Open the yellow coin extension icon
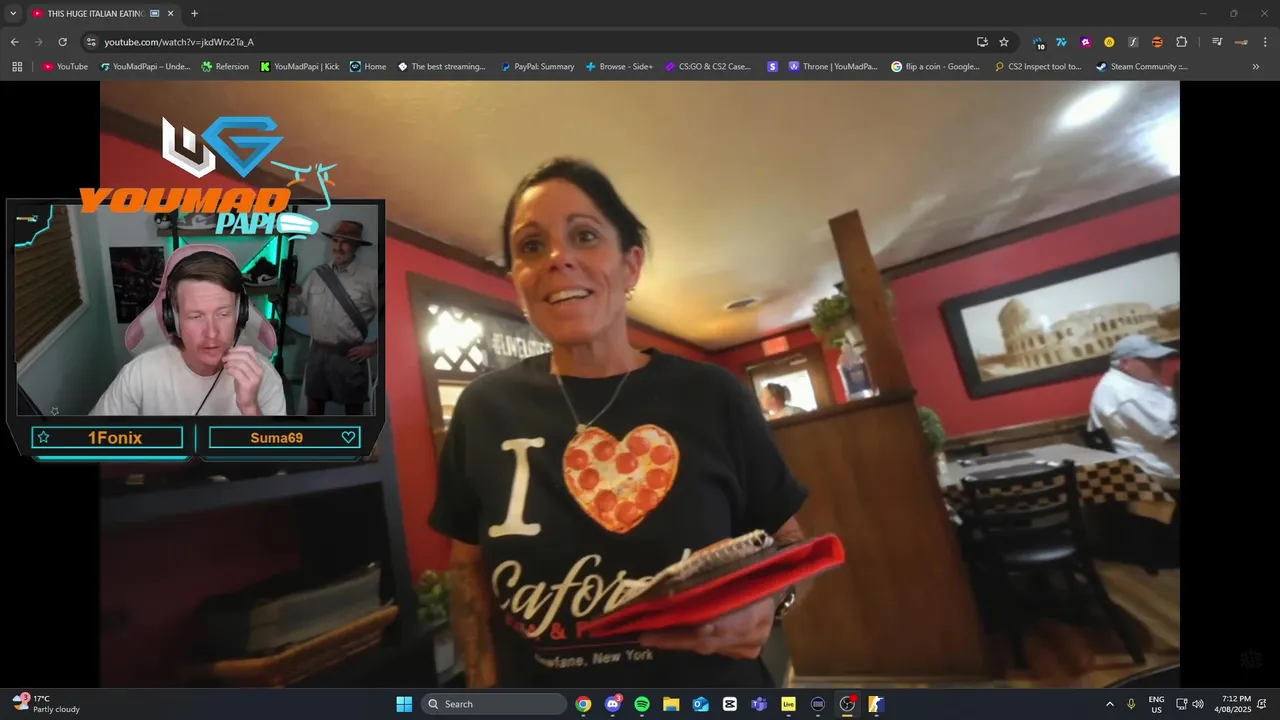1280x720 pixels. click(1109, 42)
